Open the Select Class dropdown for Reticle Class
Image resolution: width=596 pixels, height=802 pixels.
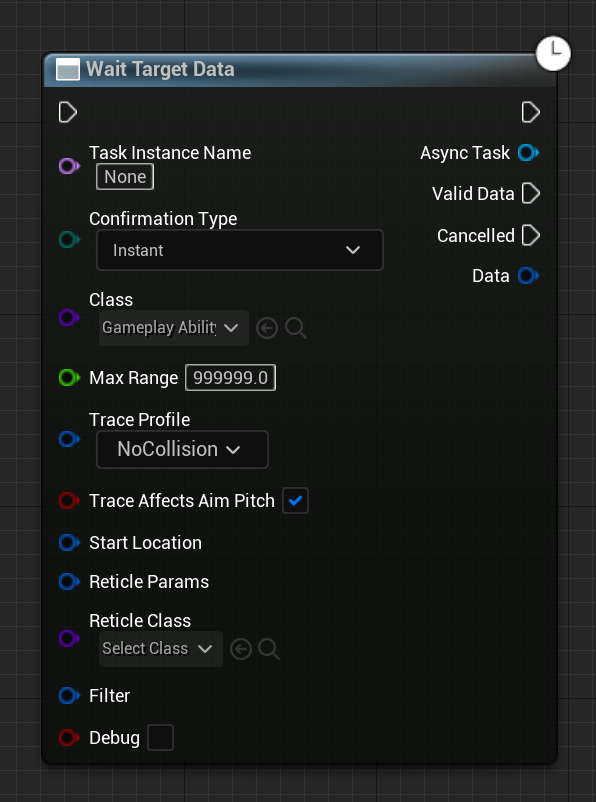(x=160, y=649)
